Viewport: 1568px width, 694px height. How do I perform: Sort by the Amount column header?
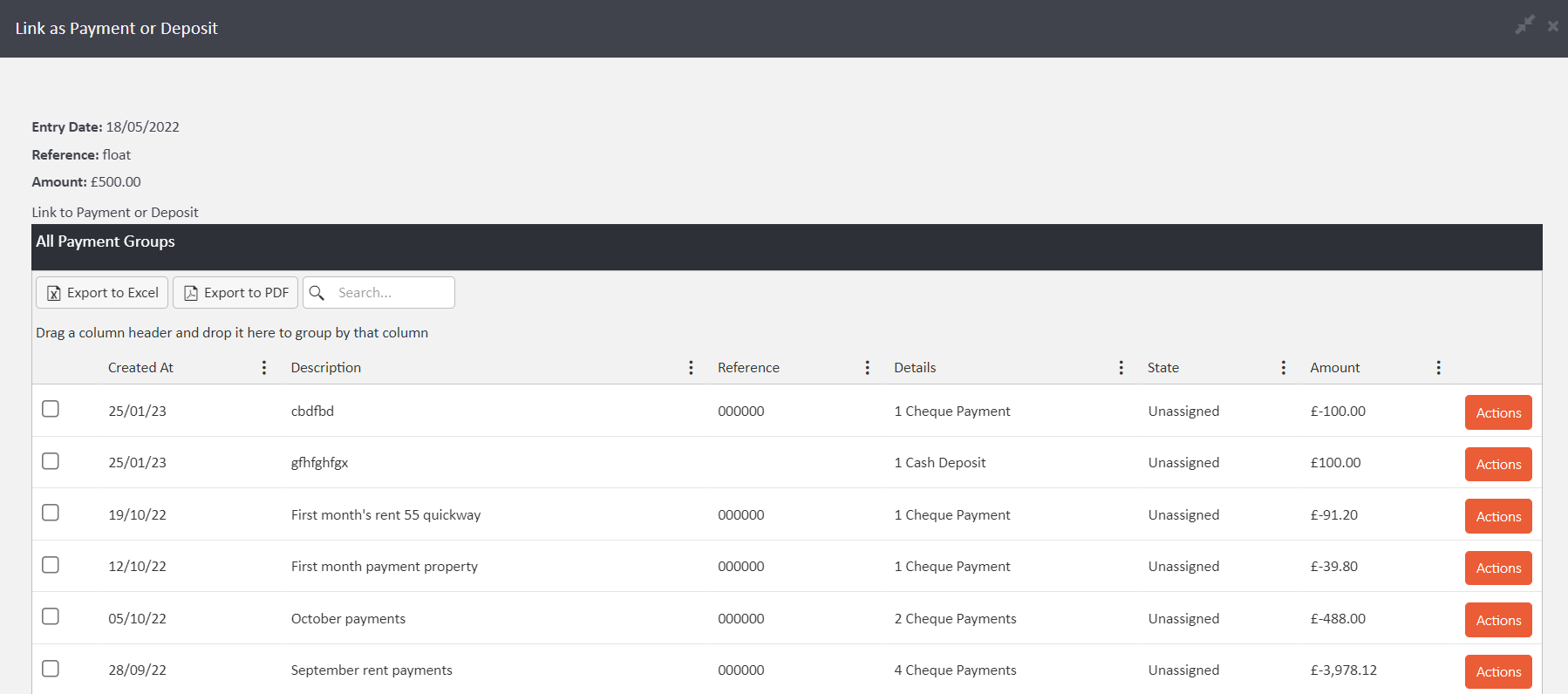tap(1334, 368)
